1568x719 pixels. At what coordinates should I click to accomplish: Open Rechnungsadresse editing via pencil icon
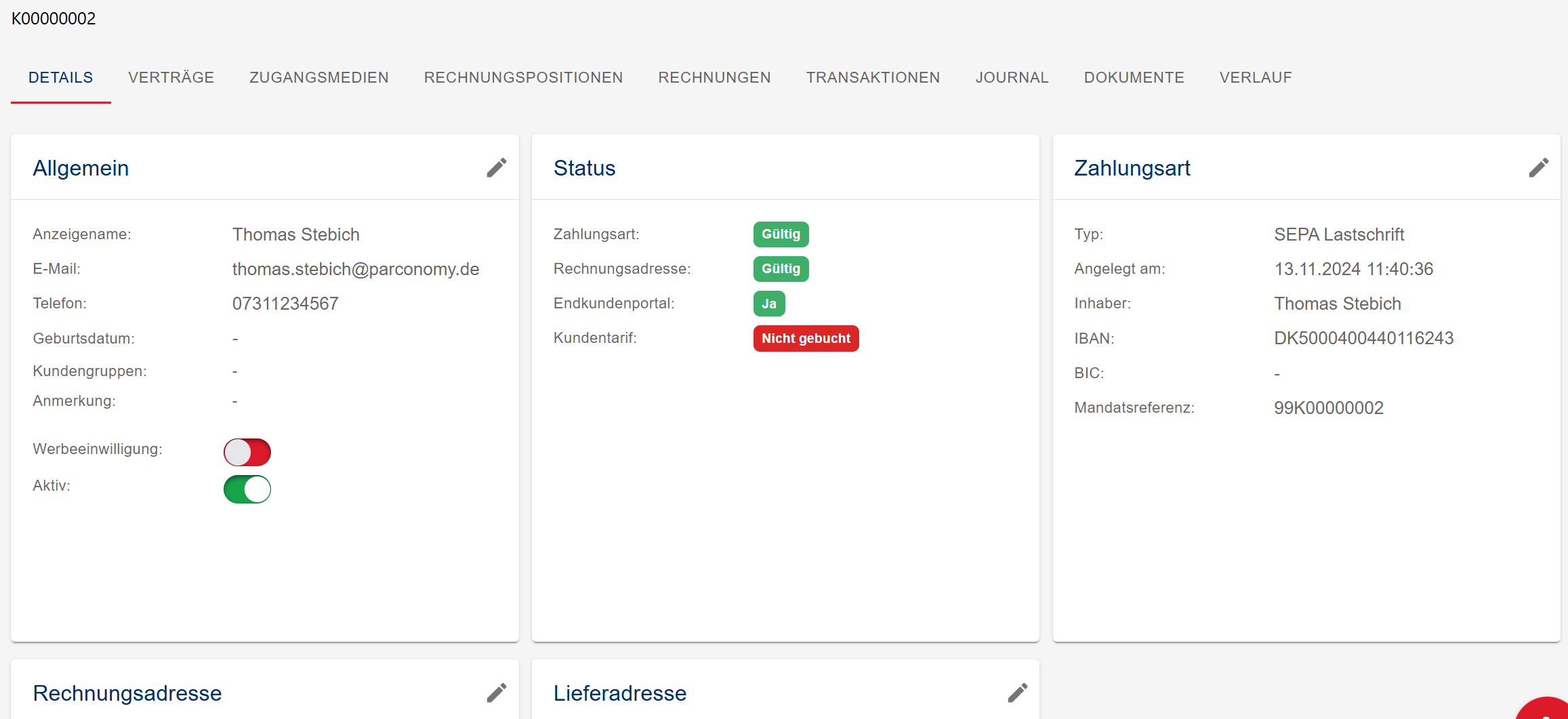[x=496, y=693]
